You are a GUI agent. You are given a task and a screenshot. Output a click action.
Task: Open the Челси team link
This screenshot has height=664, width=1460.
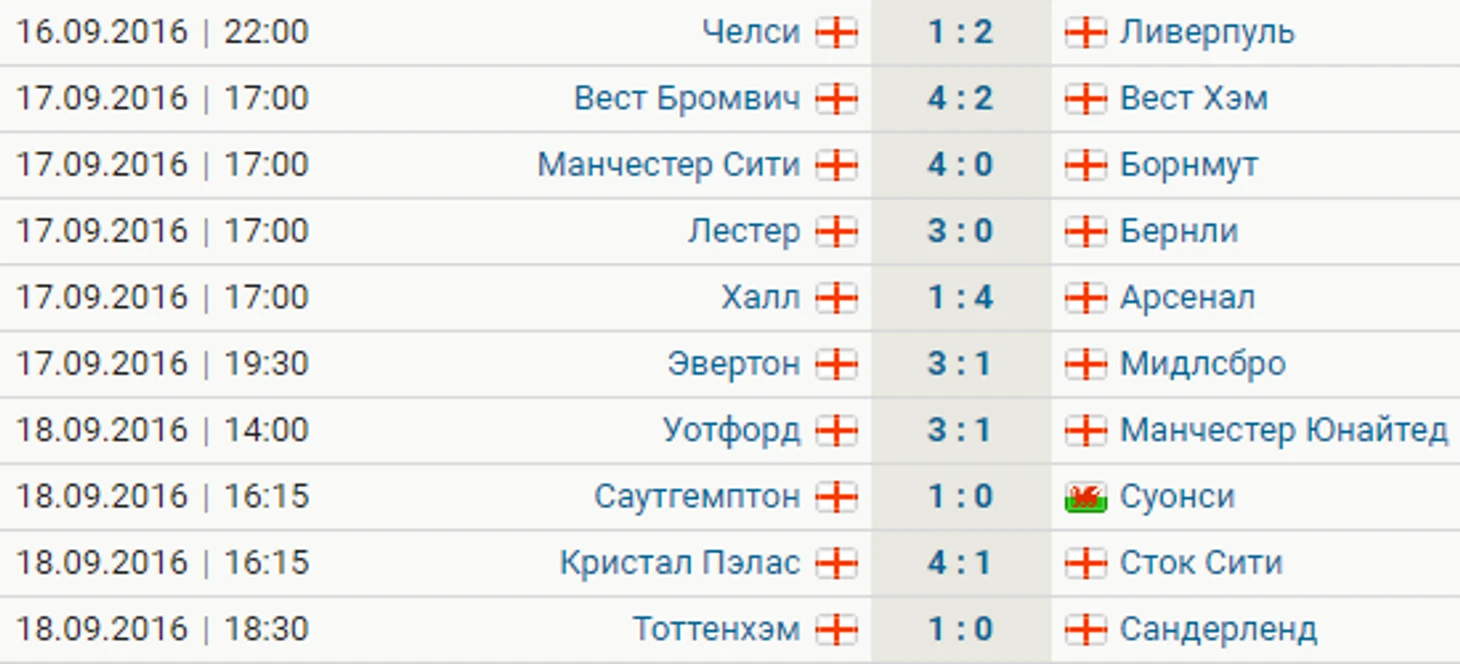coord(751,32)
